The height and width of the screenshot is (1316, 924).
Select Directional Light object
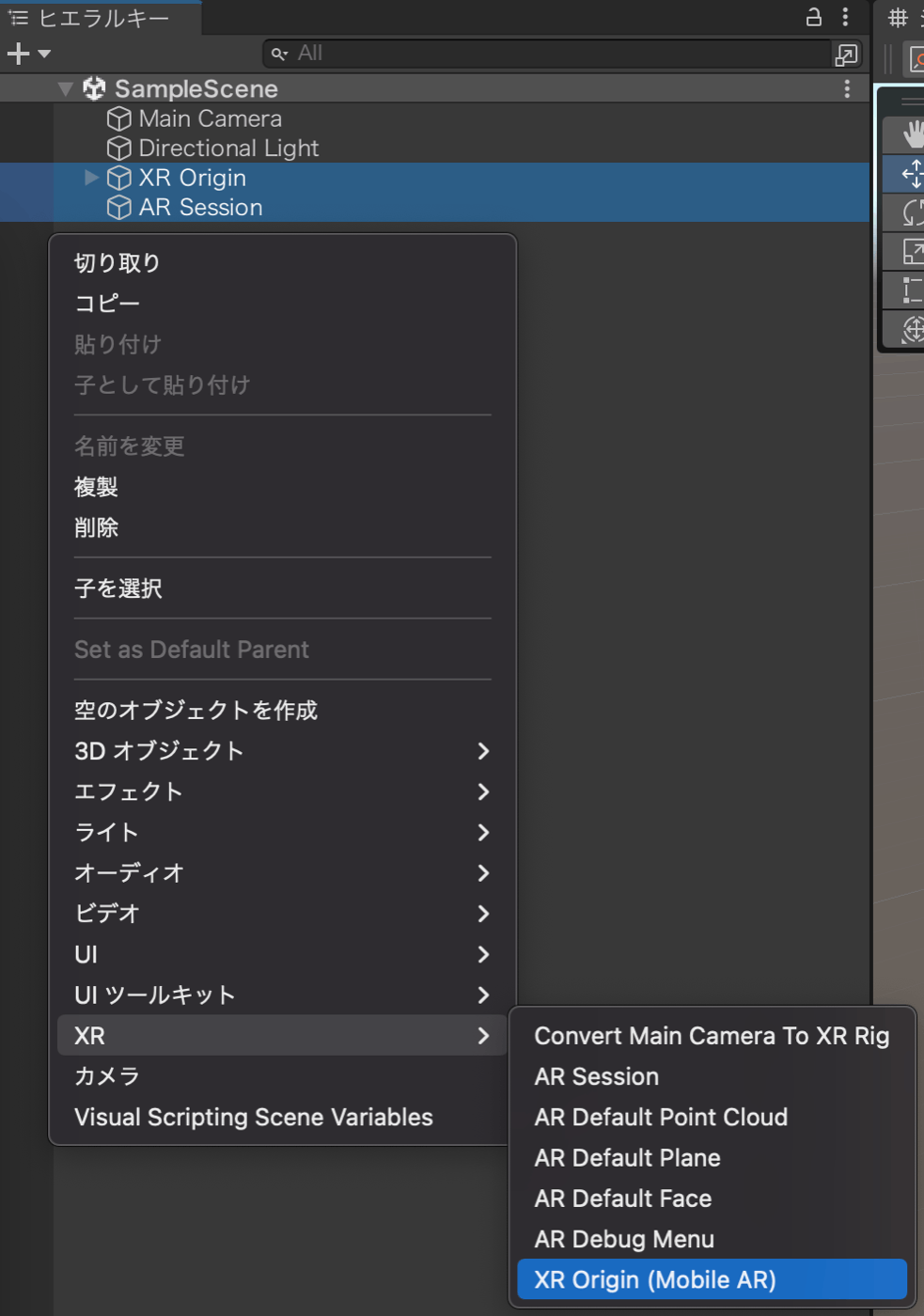click(x=228, y=148)
